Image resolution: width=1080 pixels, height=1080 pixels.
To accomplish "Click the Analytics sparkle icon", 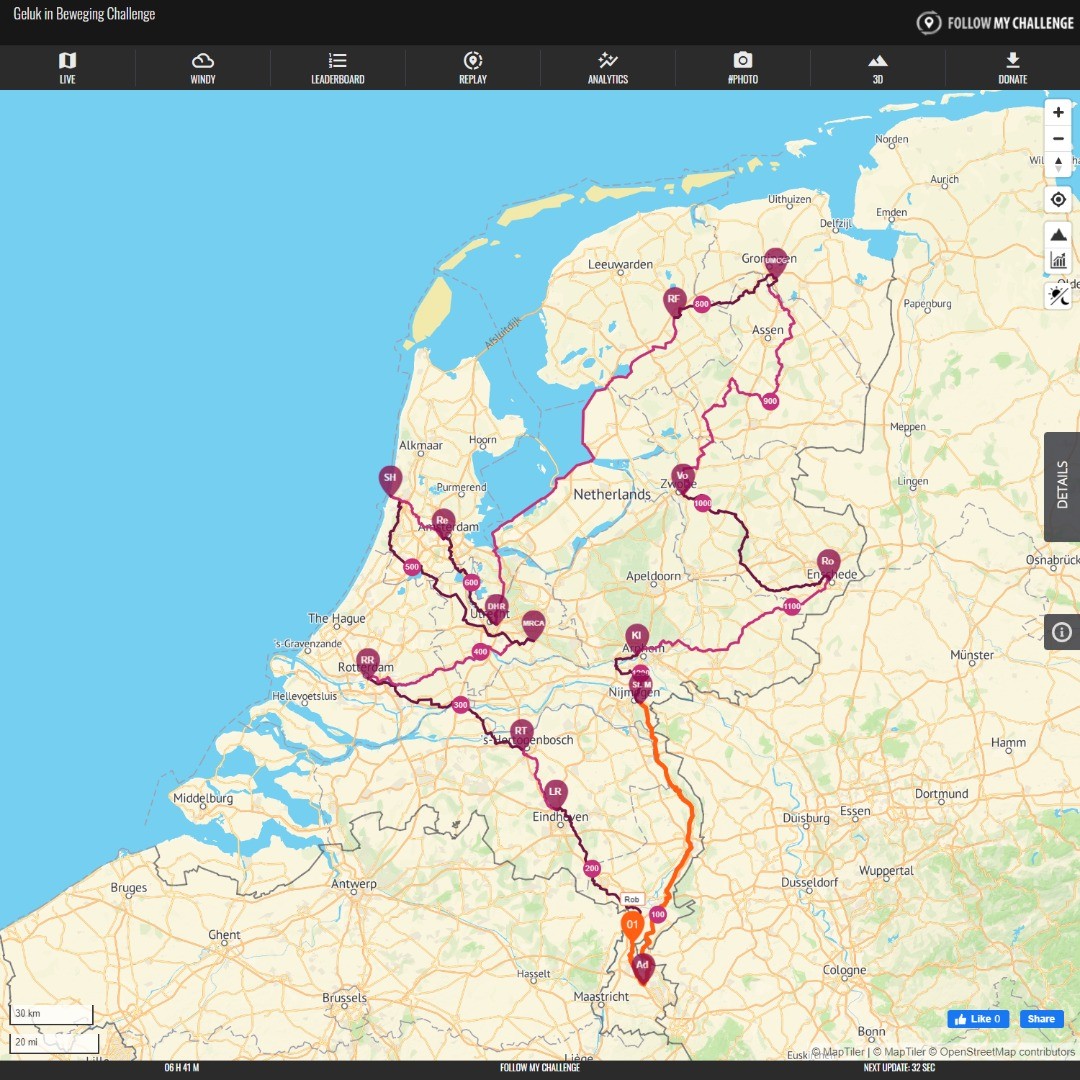I will click(x=607, y=60).
